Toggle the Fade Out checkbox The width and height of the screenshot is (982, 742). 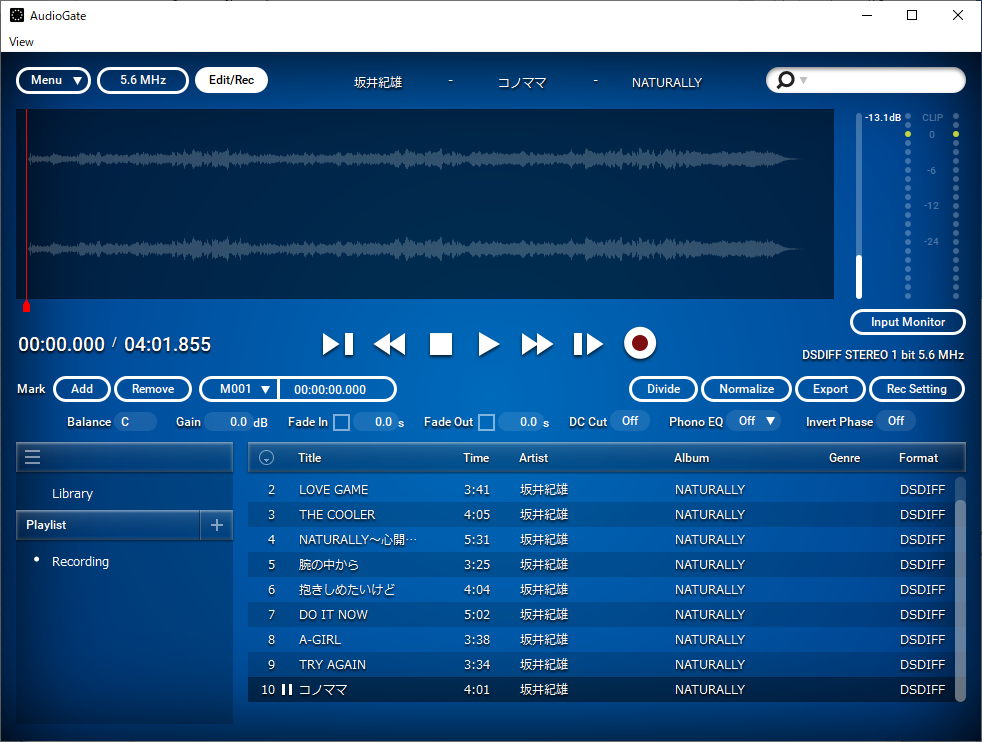(x=487, y=422)
